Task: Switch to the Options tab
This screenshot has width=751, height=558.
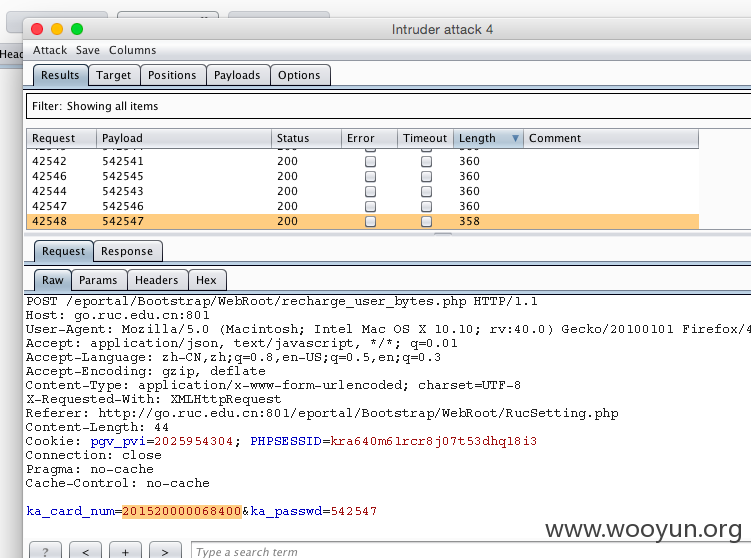Action: 299,75
